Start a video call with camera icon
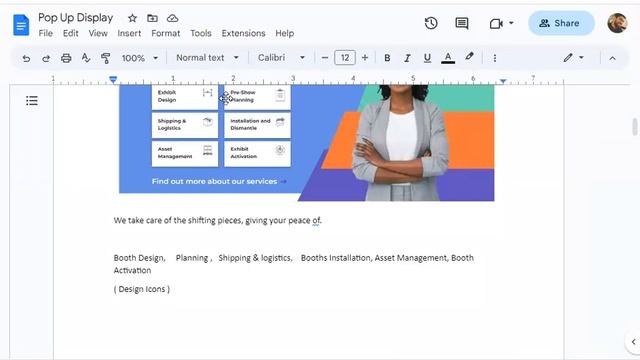Screen dimensions: 640x360 pos(496,24)
